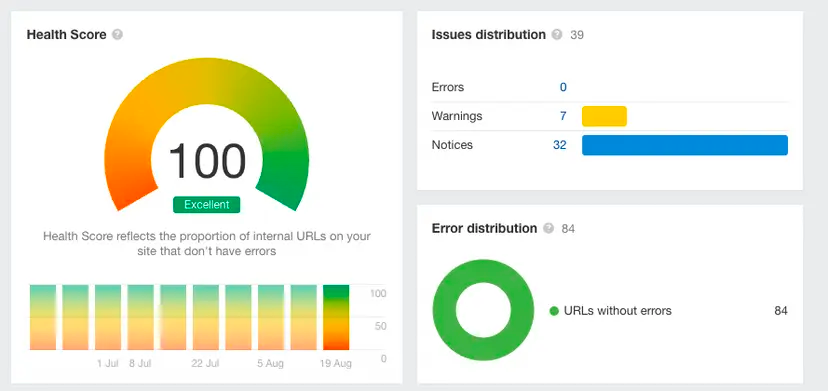Click the Health Score help question mark icon

[x=118, y=35]
